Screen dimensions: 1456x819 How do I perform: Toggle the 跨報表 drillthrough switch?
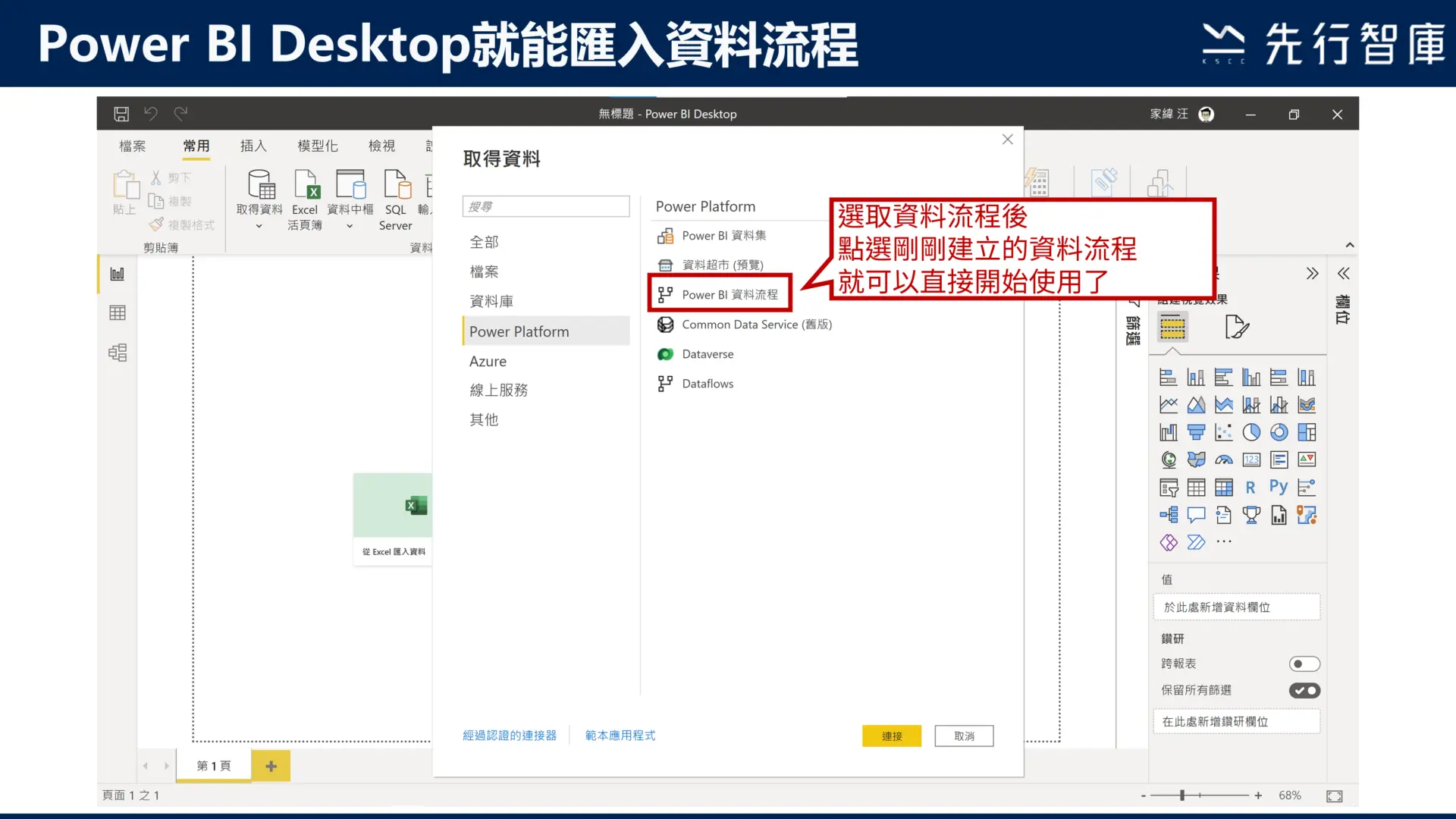1304,664
